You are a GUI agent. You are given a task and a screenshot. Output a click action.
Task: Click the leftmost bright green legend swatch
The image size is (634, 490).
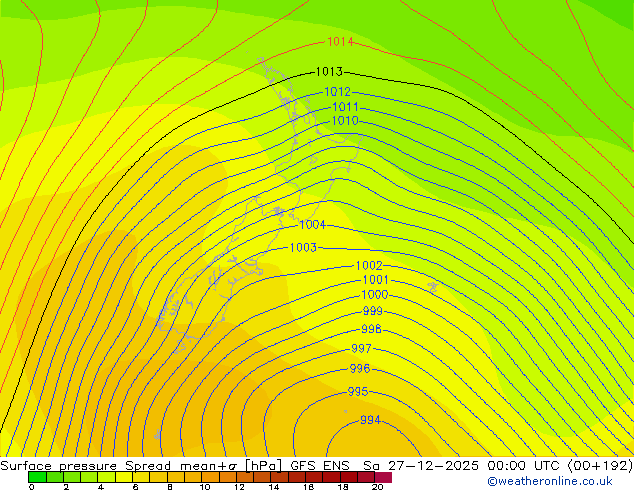tap(37, 477)
